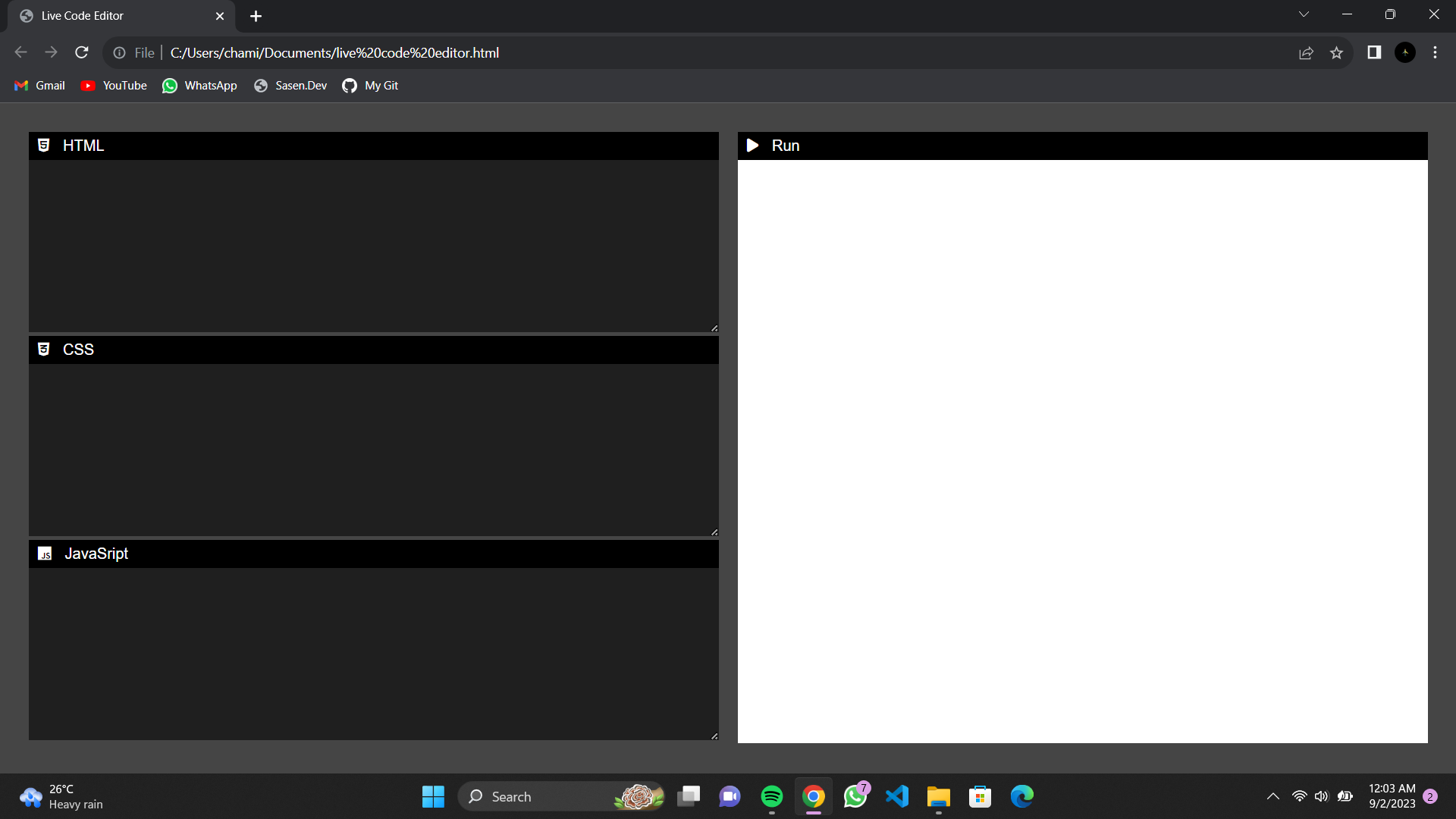Close the Live Code Editor tab
The width and height of the screenshot is (1456, 819).
coord(220,16)
